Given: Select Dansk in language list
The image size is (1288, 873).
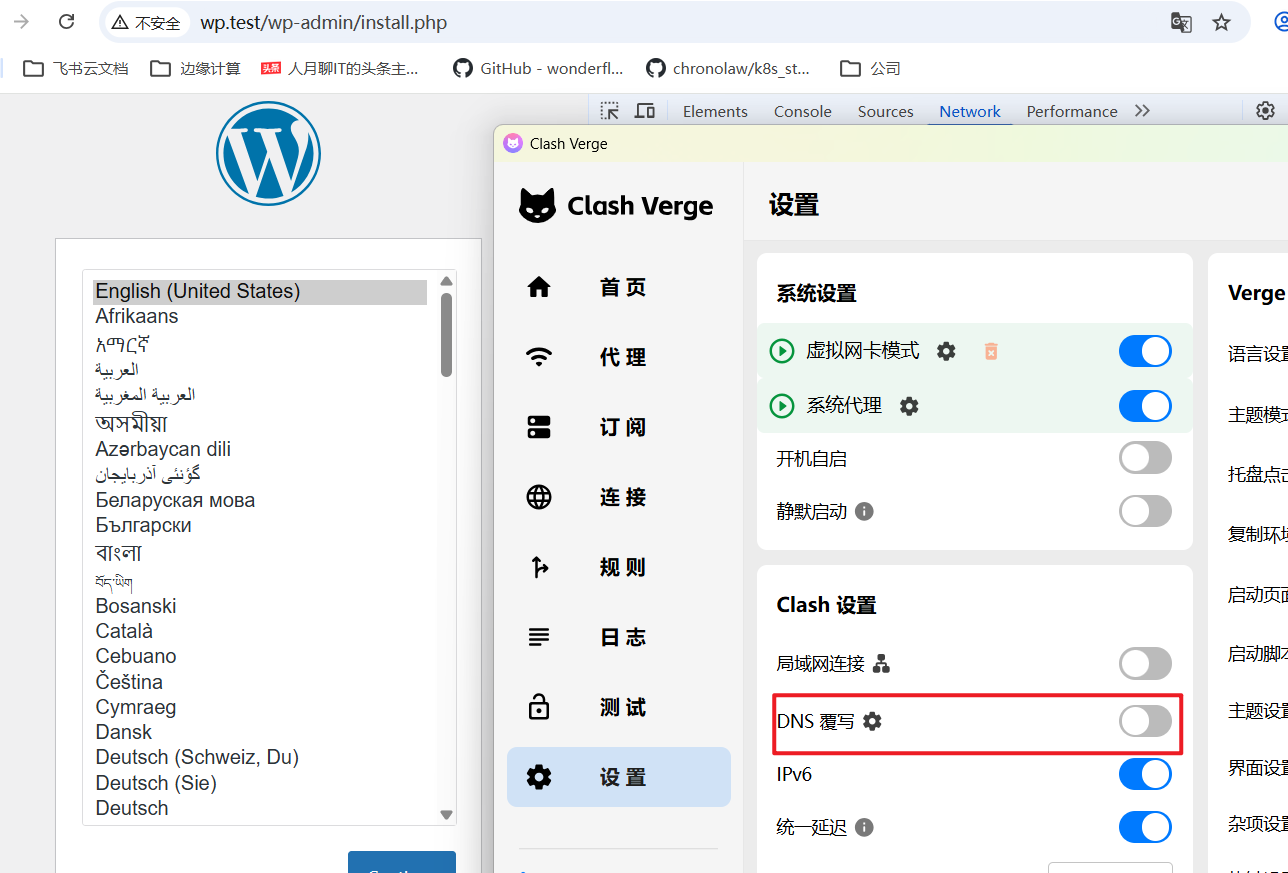Looking at the screenshot, I should [260, 732].
